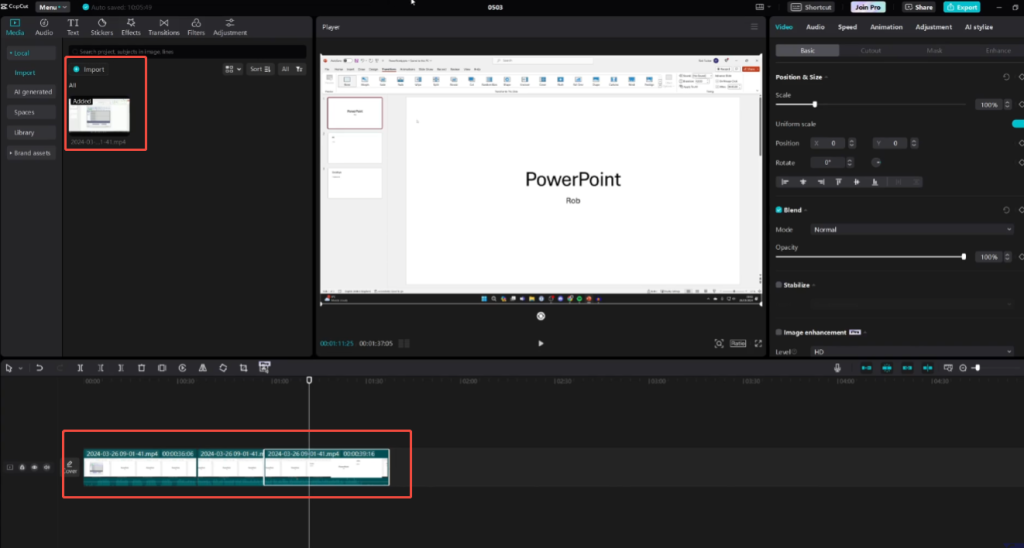
Task: Switch to the Speed tab
Action: pyautogui.click(x=847, y=27)
